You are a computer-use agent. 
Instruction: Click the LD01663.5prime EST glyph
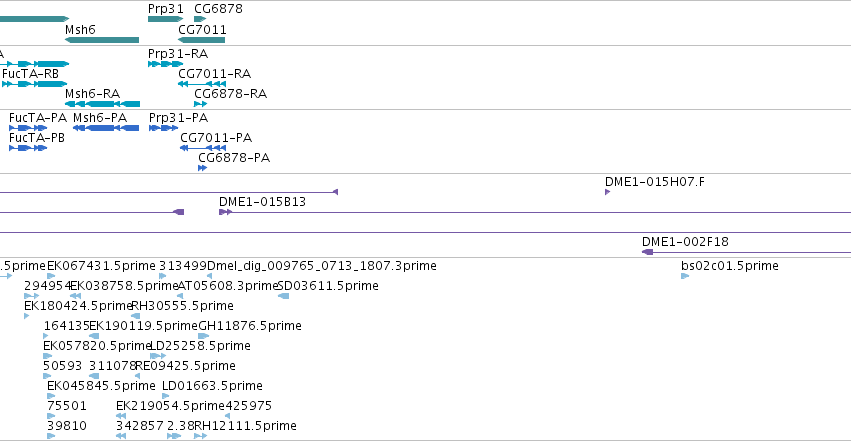point(166,395)
